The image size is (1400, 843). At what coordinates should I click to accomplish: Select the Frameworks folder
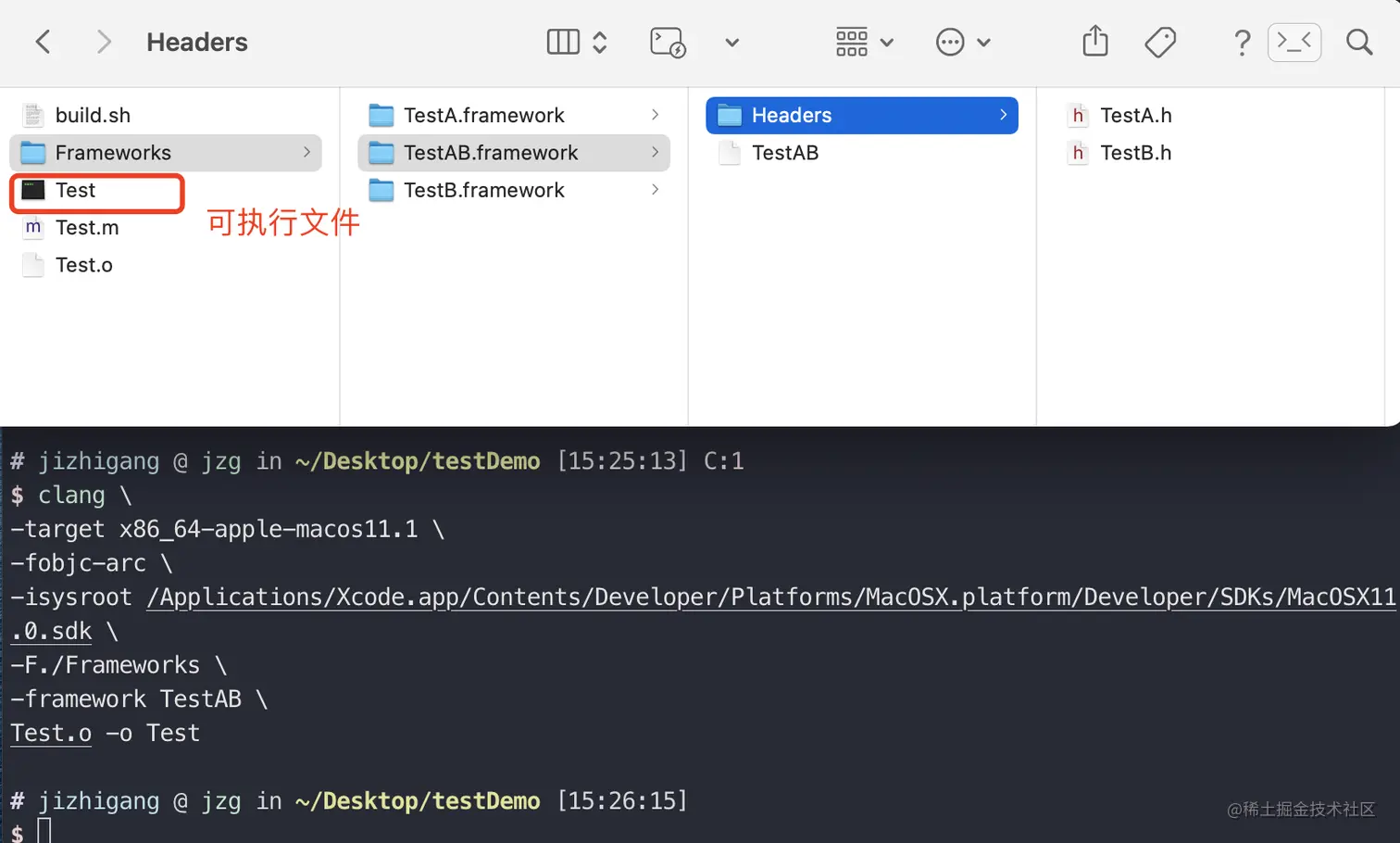click(113, 153)
